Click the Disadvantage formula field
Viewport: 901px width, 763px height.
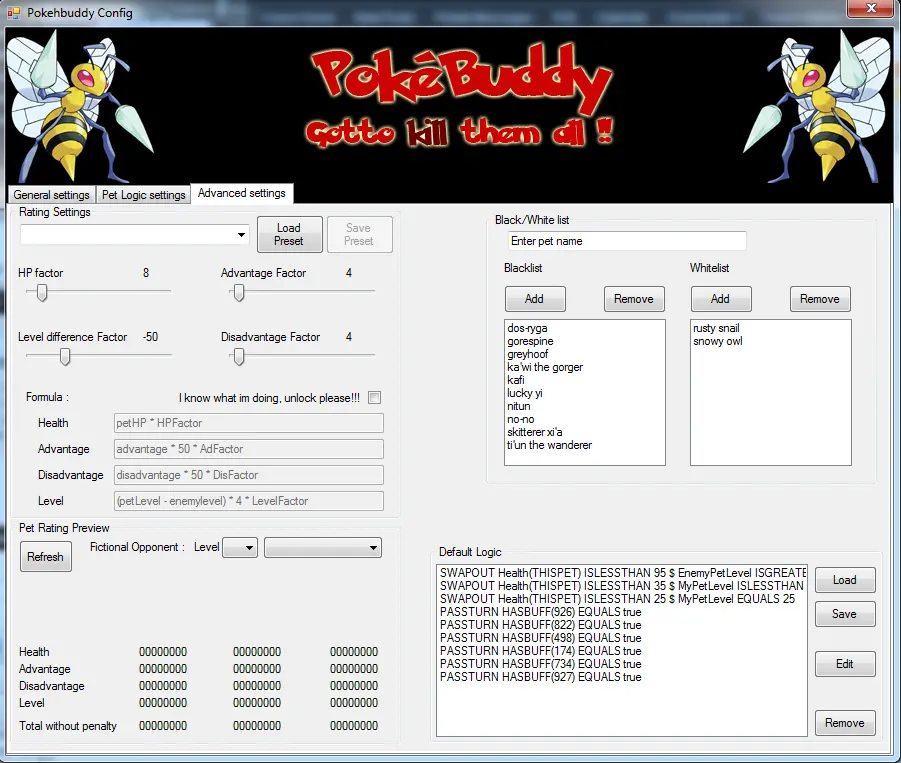coord(249,475)
